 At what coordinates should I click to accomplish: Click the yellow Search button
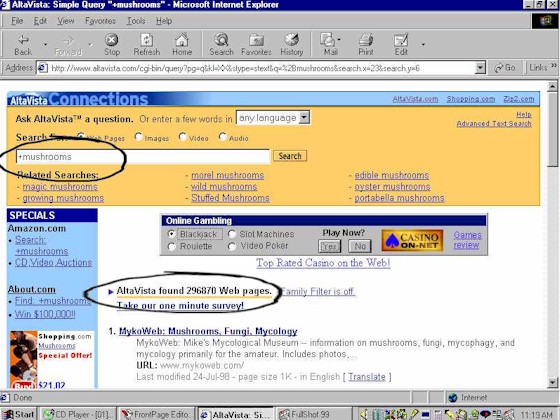tap(290, 156)
